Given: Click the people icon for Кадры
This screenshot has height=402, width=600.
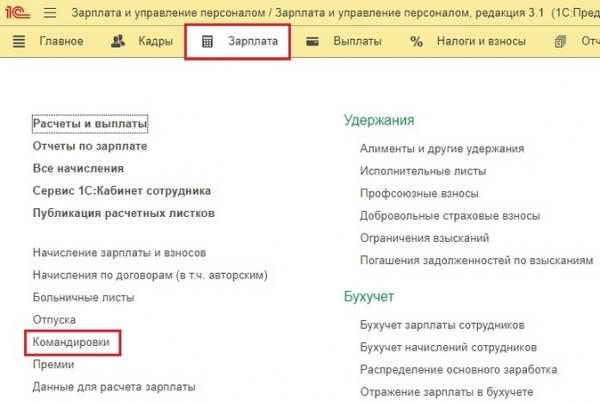Looking at the screenshot, I should [118, 41].
